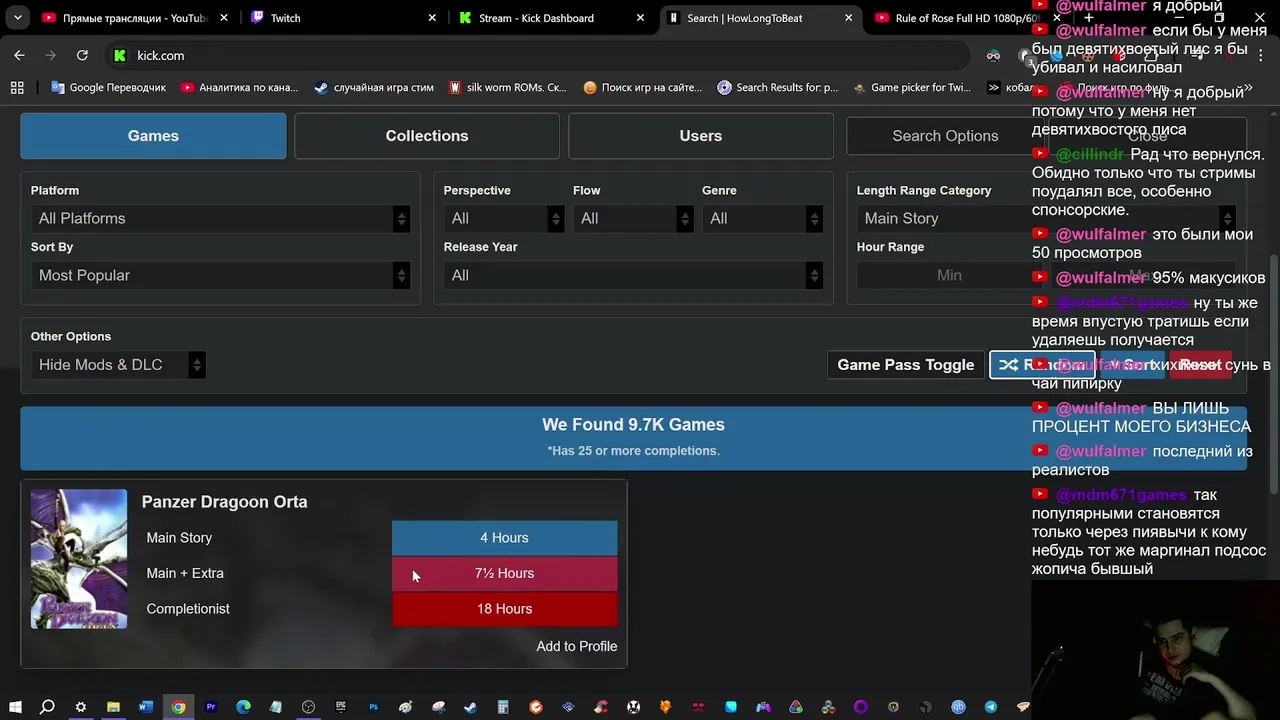
Task: Open the Perspective dropdown
Action: tap(504, 218)
